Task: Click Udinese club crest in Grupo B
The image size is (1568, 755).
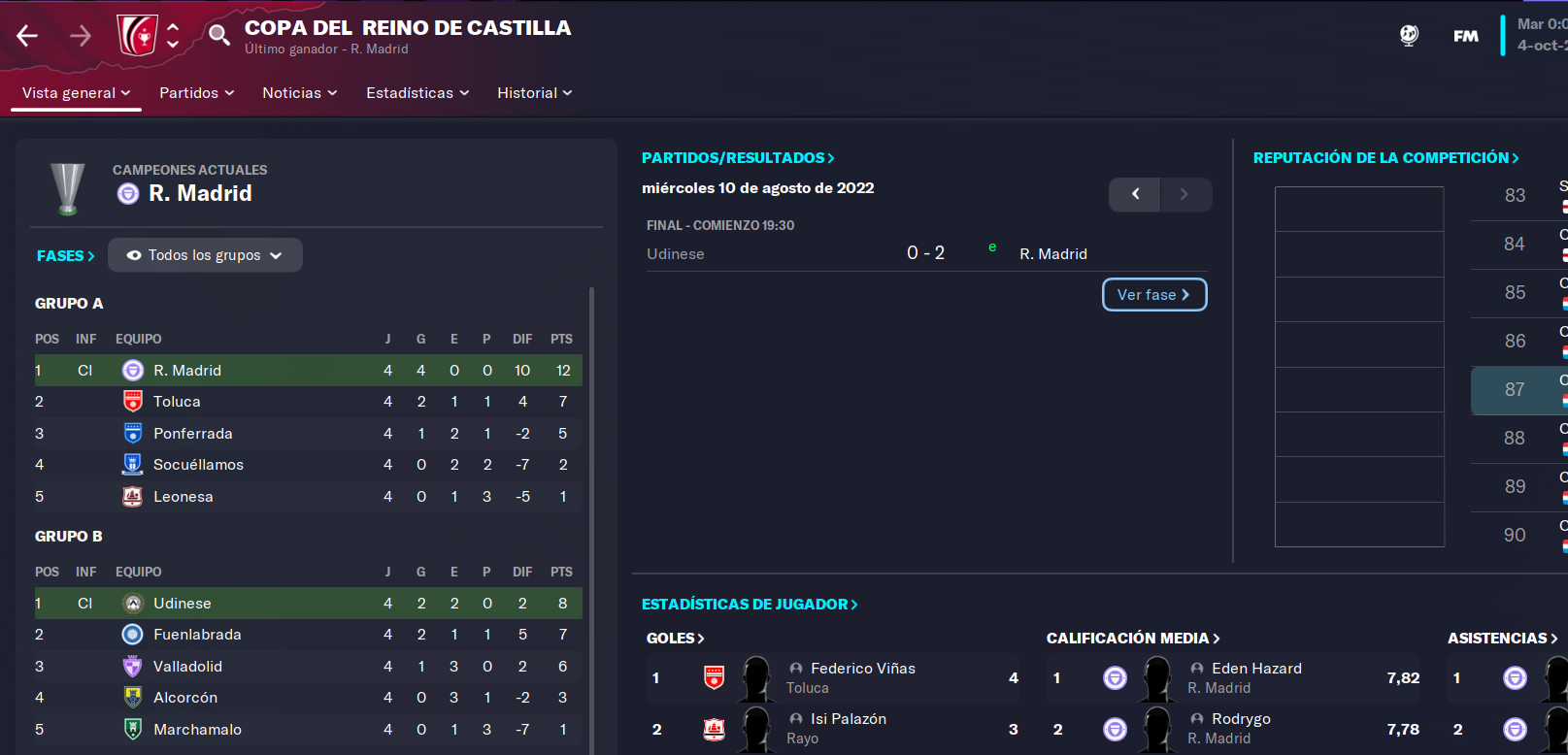Action: coord(133,603)
